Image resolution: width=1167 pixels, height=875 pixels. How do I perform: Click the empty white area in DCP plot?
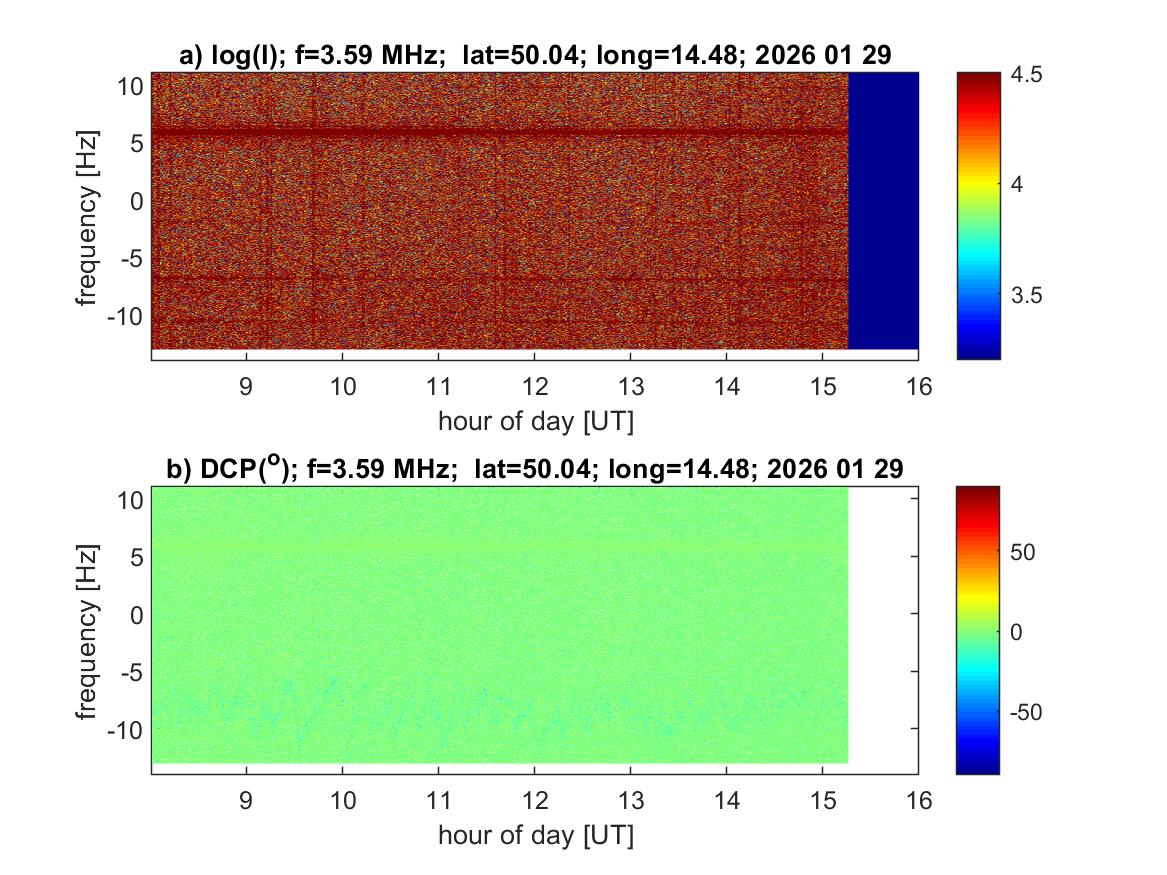pyautogui.click(x=883, y=625)
